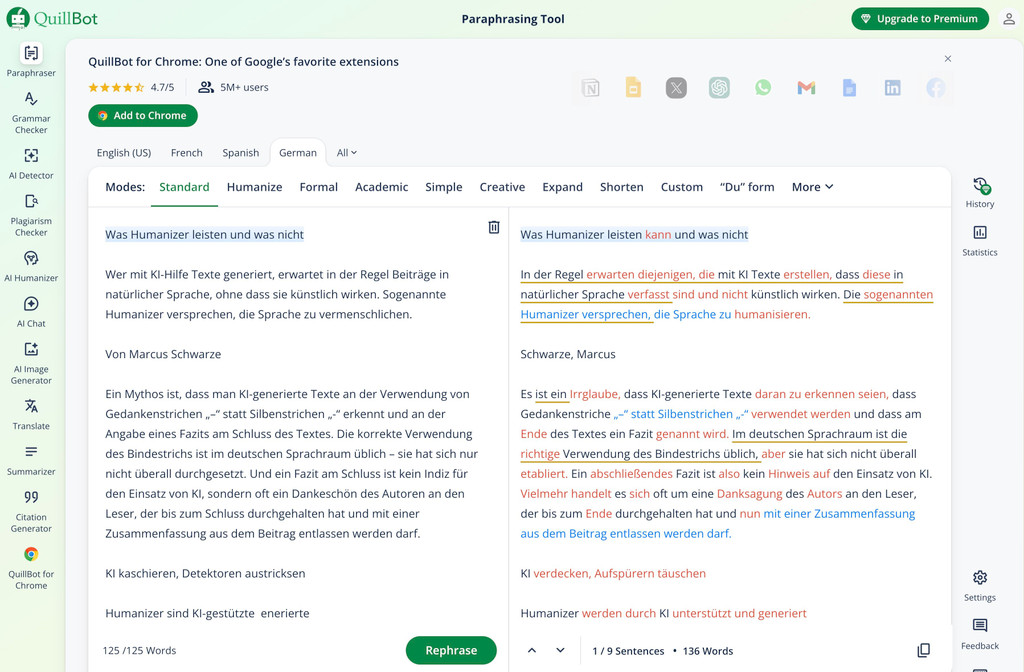Click the Rephrase button
This screenshot has height=672, width=1024.
tap(451, 650)
